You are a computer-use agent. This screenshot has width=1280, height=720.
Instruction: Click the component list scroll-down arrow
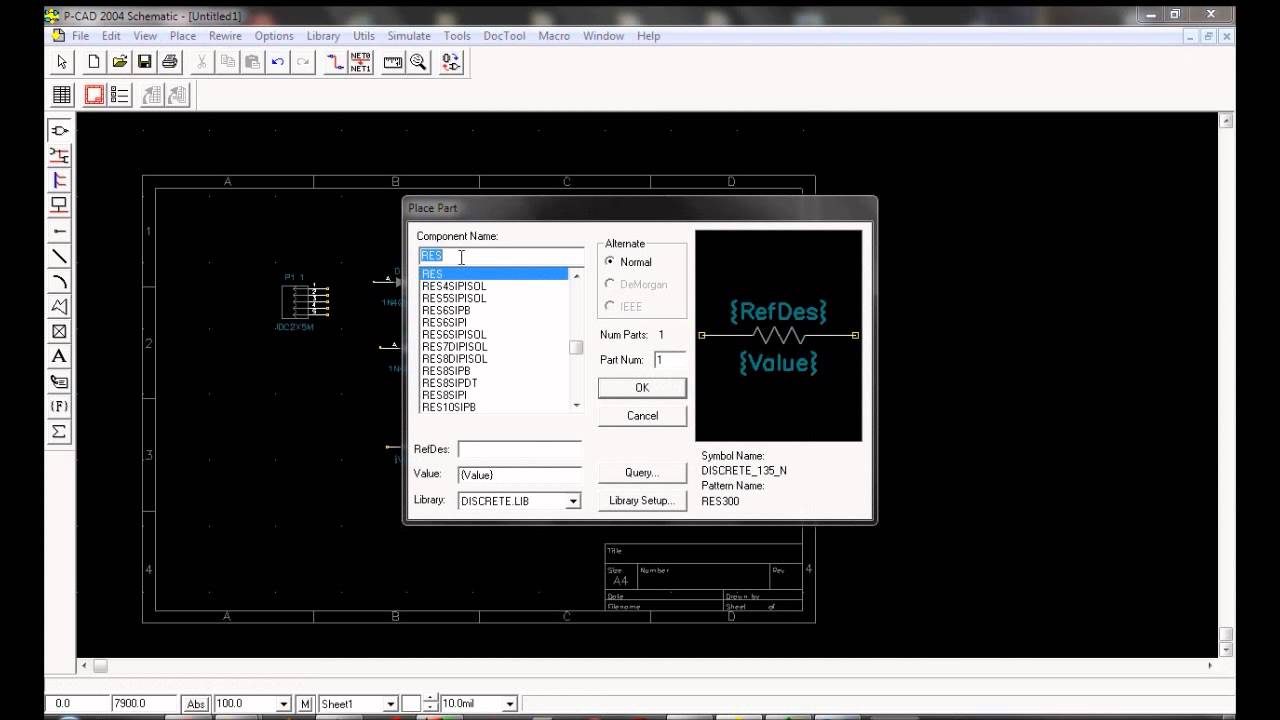pos(576,405)
